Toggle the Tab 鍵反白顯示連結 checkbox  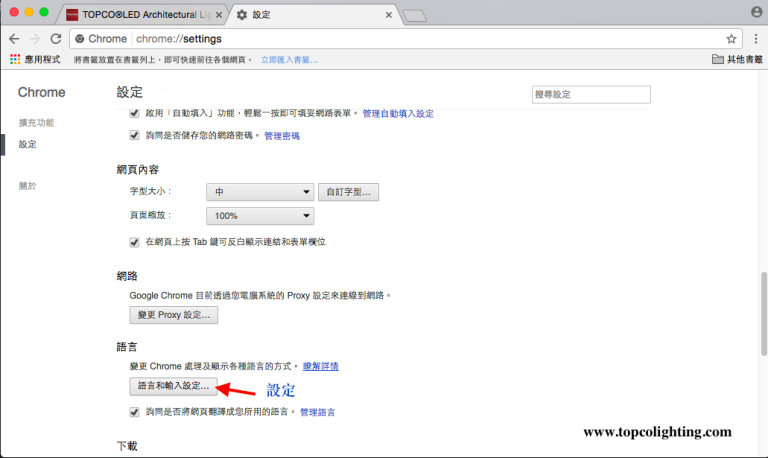coord(134,242)
